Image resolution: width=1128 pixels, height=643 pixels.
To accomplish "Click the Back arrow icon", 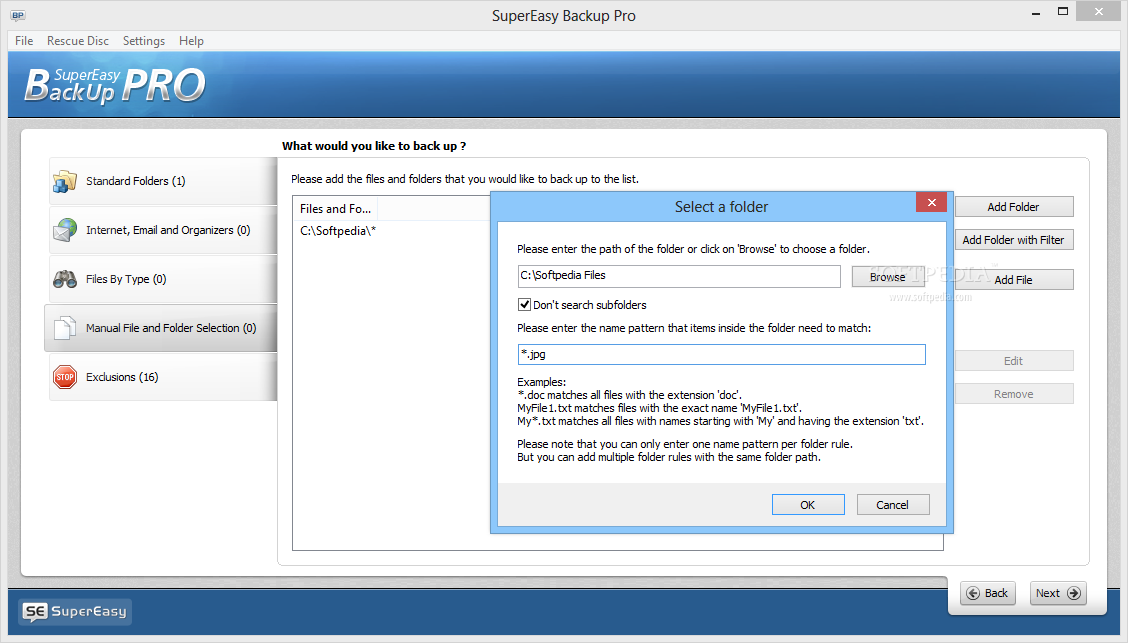I will (x=973, y=593).
